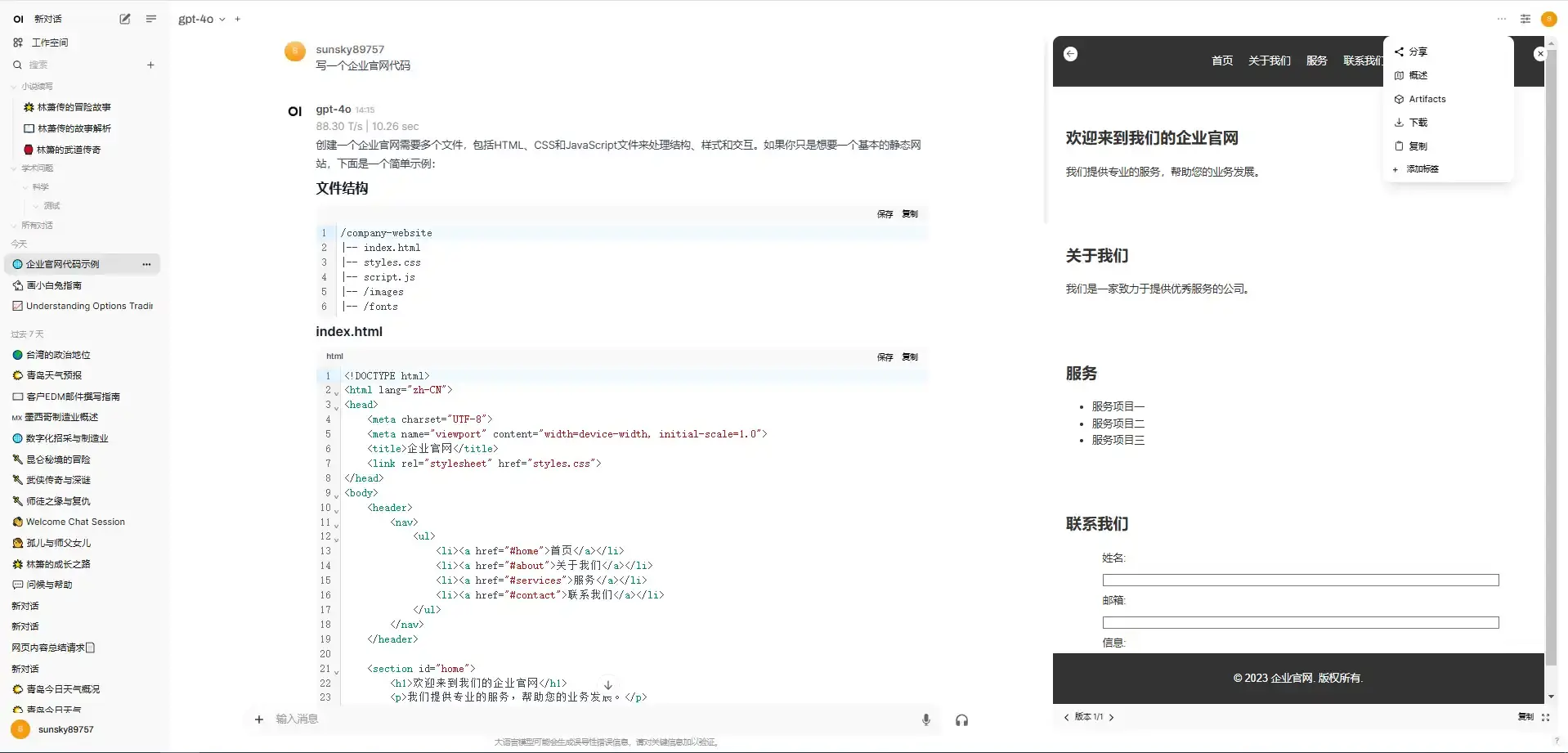Start a new chat with the pencil icon

click(123, 18)
